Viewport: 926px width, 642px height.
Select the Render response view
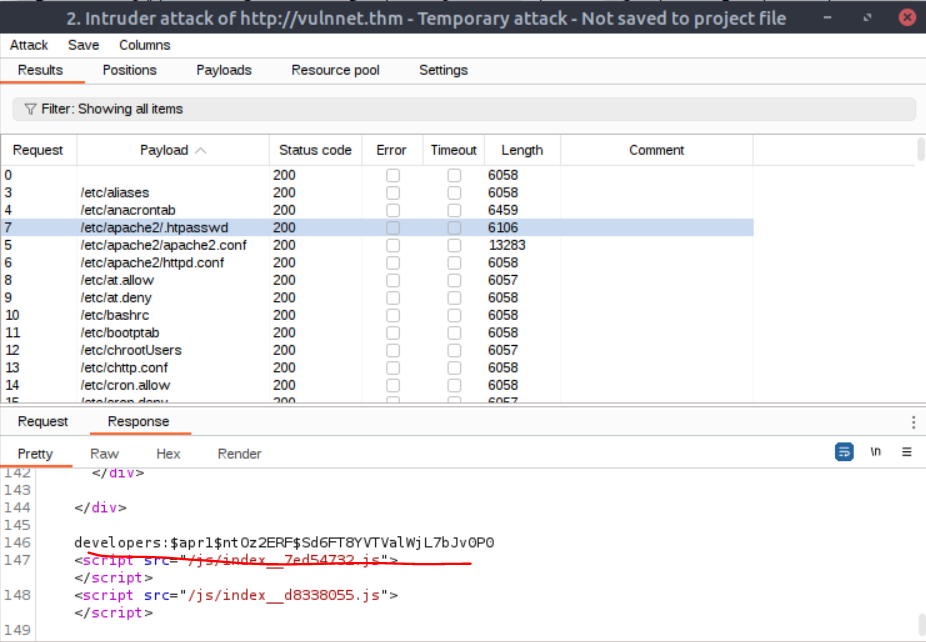[239, 454]
